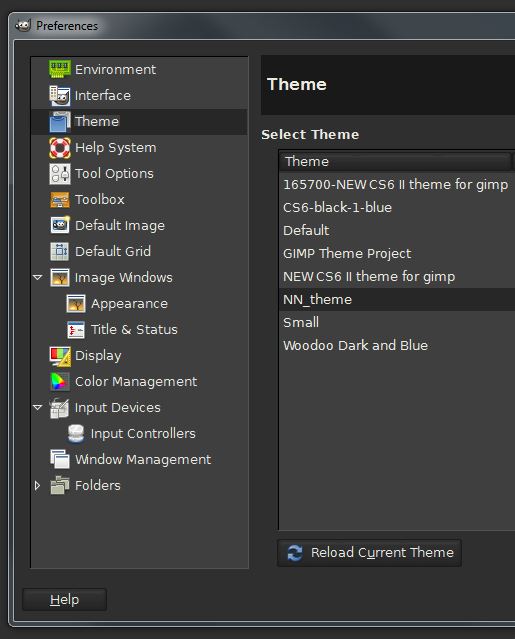Expand the Folders tree branch
This screenshot has height=639, width=515.
[x=37, y=485]
